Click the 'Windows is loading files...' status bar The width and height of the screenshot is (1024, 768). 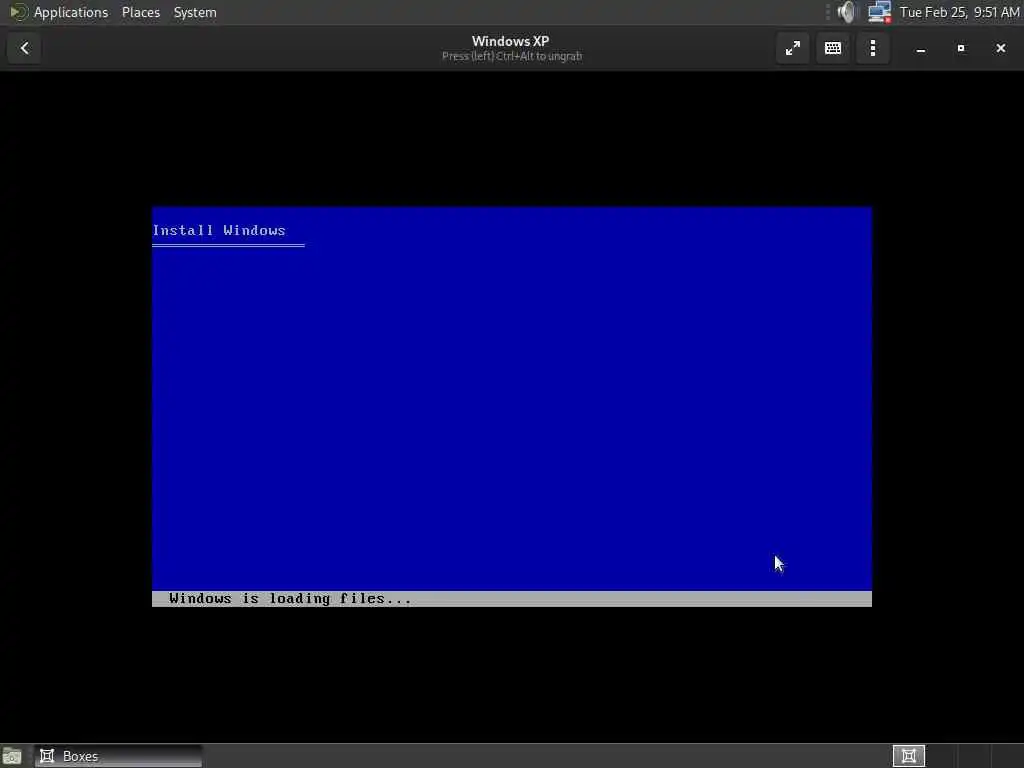click(x=511, y=599)
